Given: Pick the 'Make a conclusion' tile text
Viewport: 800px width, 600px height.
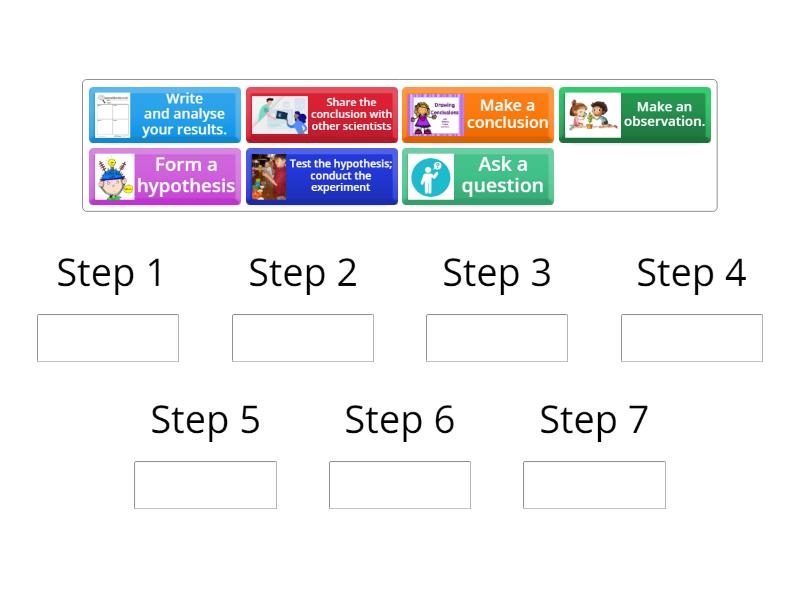Looking at the screenshot, I should coord(507,114).
